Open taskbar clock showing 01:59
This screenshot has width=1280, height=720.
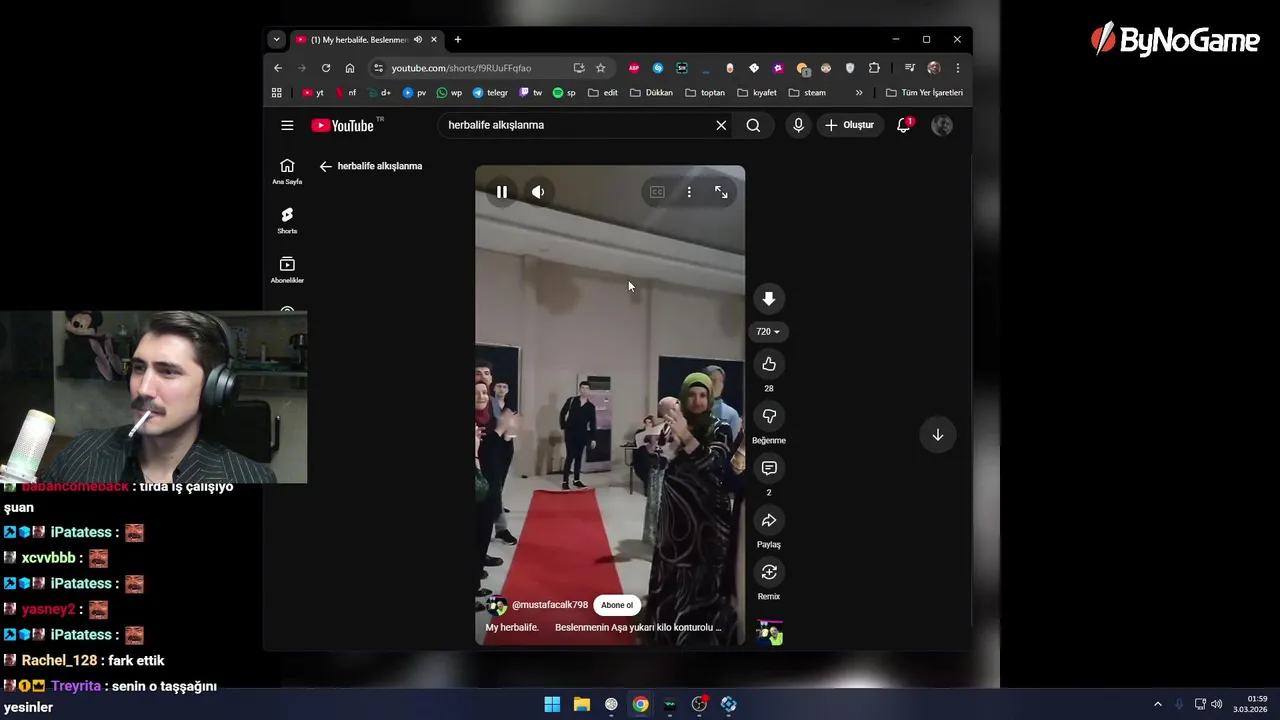[x=1250, y=704]
